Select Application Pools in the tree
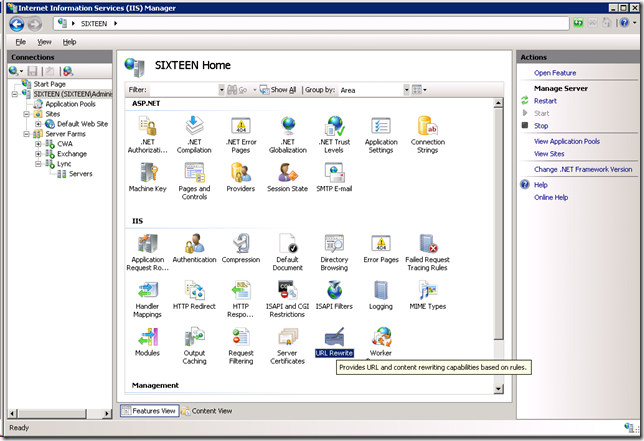Screen dimensions: 644x441 point(70,104)
